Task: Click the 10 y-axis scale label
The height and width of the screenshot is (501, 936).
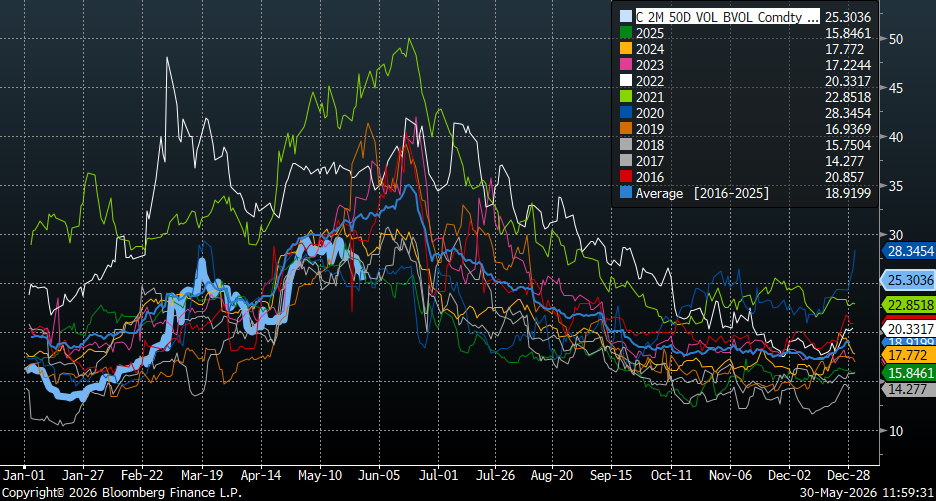Action: 895,431
